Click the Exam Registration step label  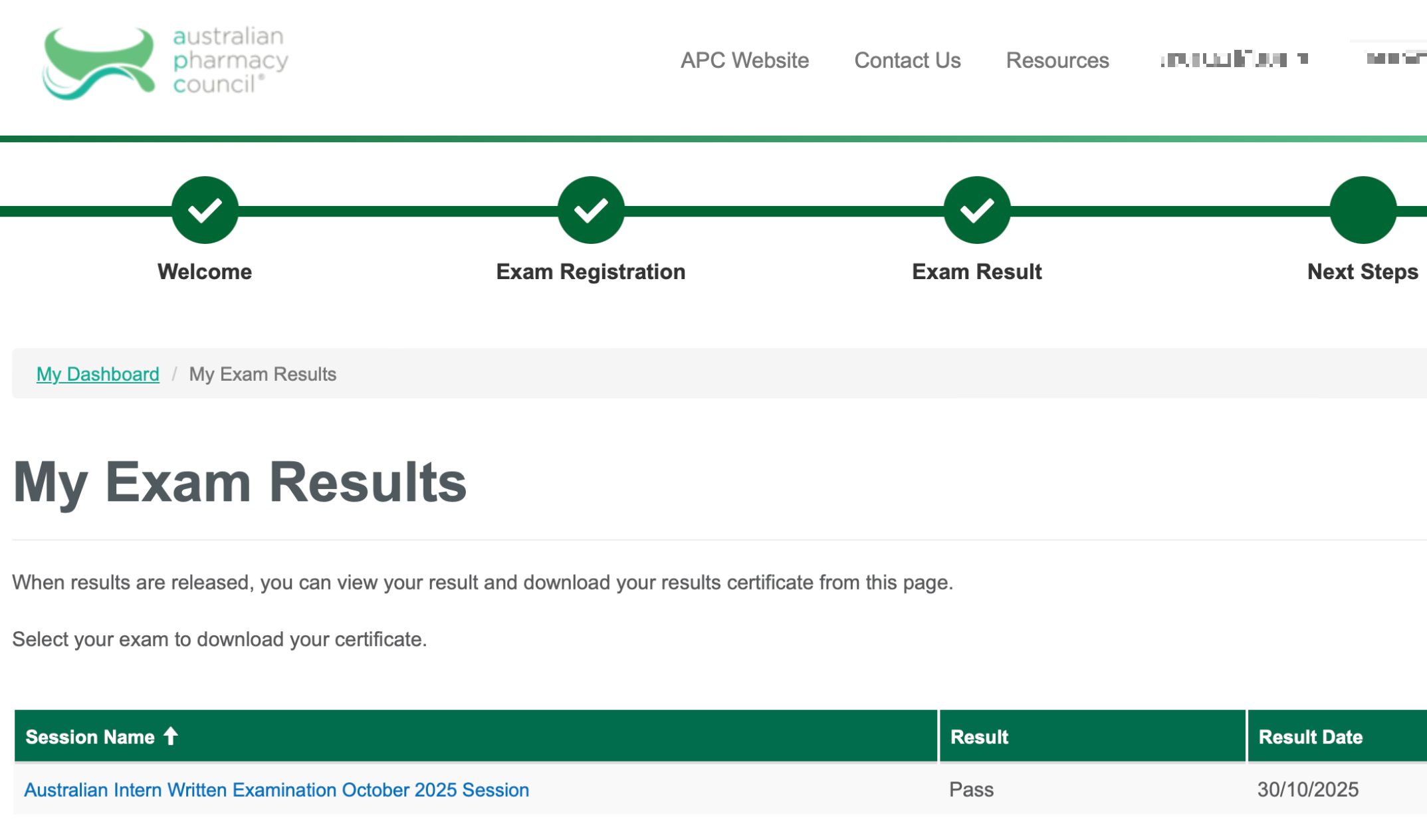point(590,272)
